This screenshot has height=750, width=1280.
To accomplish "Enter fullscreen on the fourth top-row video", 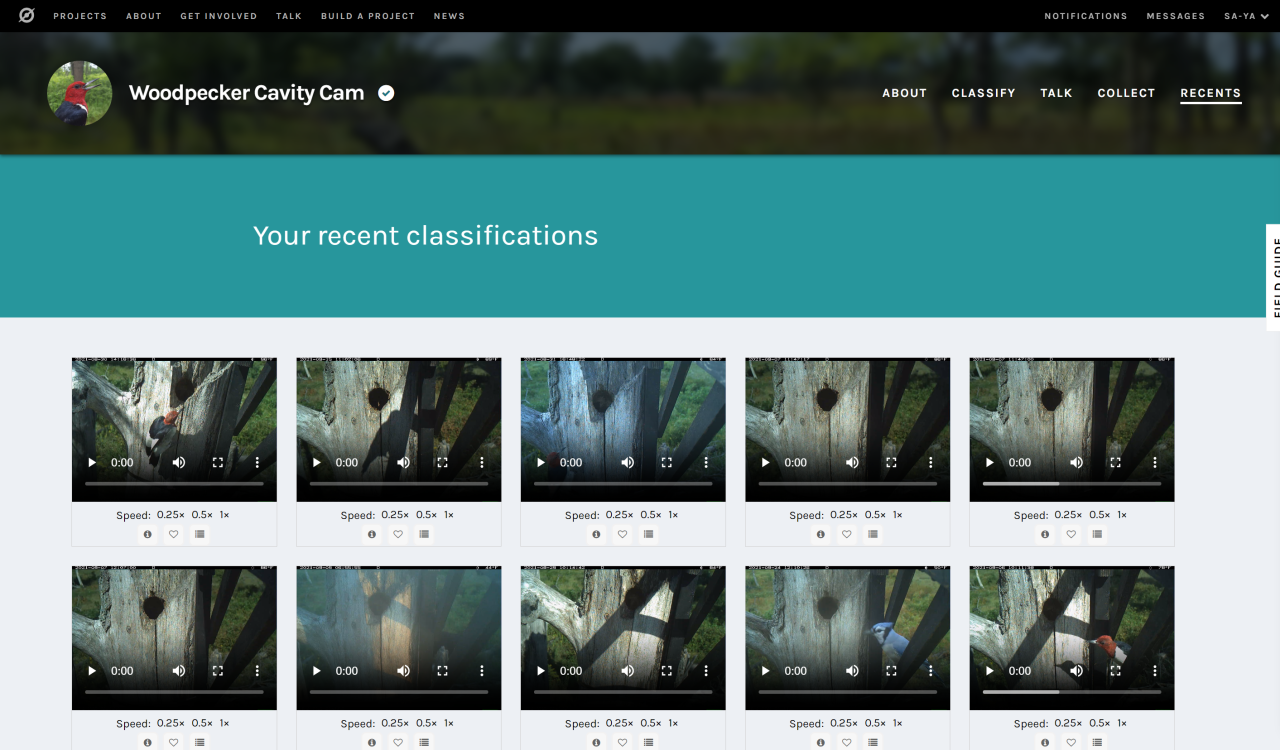I will click(891, 463).
